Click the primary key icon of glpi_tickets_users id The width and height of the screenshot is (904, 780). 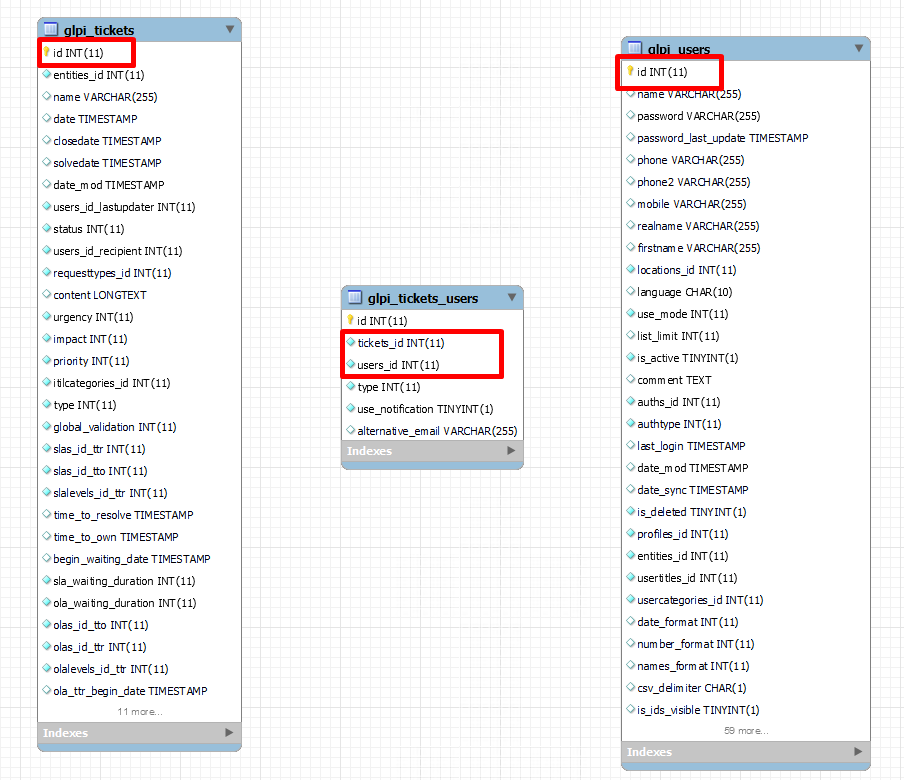[x=350, y=319]
